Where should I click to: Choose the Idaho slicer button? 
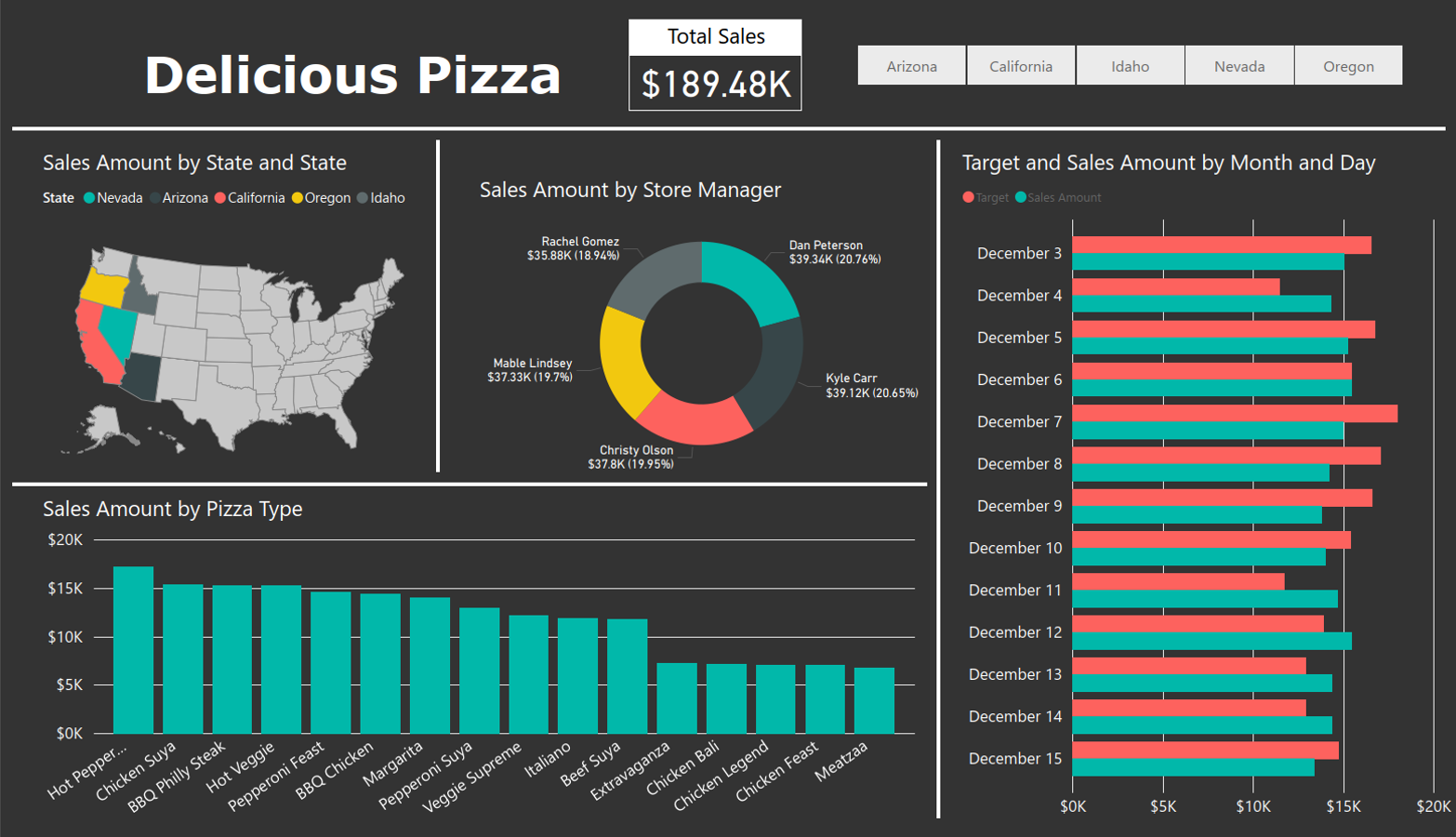(1130, 66)
